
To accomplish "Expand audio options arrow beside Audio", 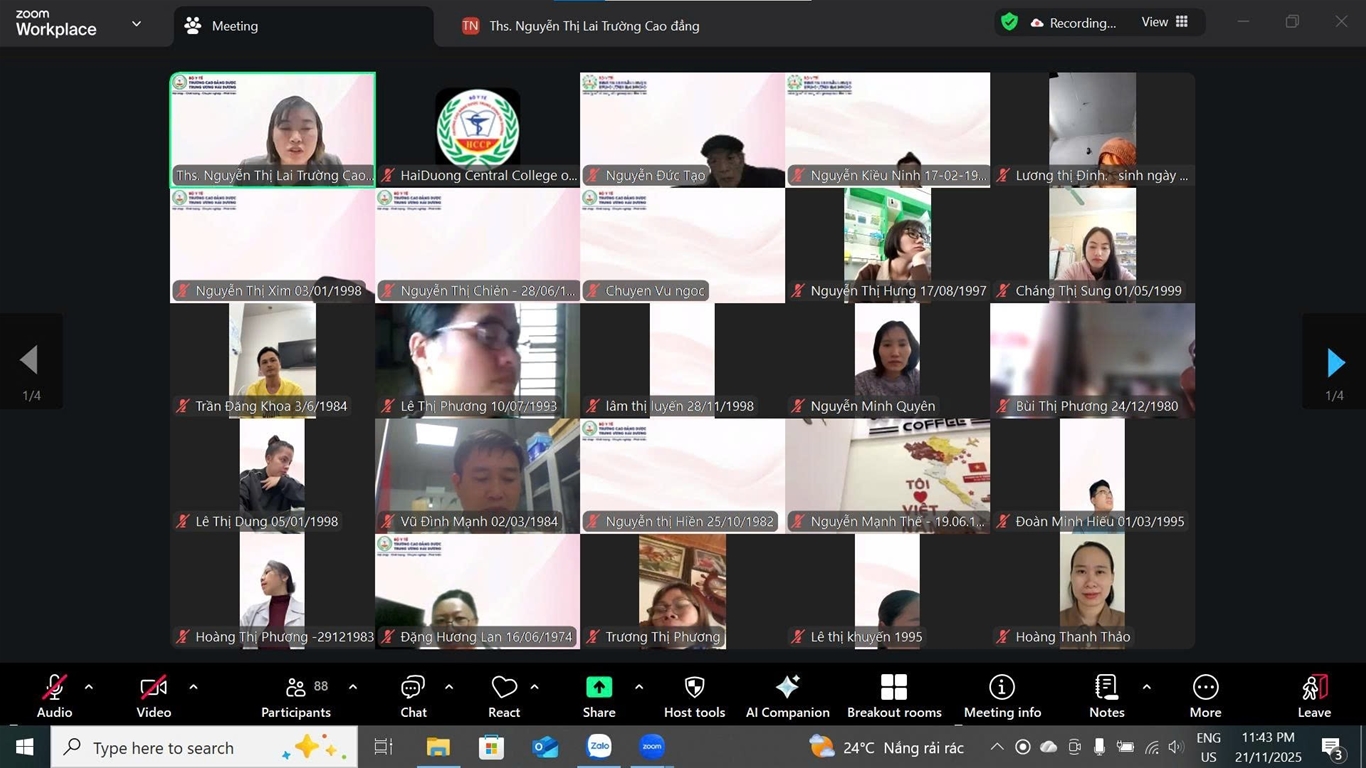I will (x=89, y=687).
